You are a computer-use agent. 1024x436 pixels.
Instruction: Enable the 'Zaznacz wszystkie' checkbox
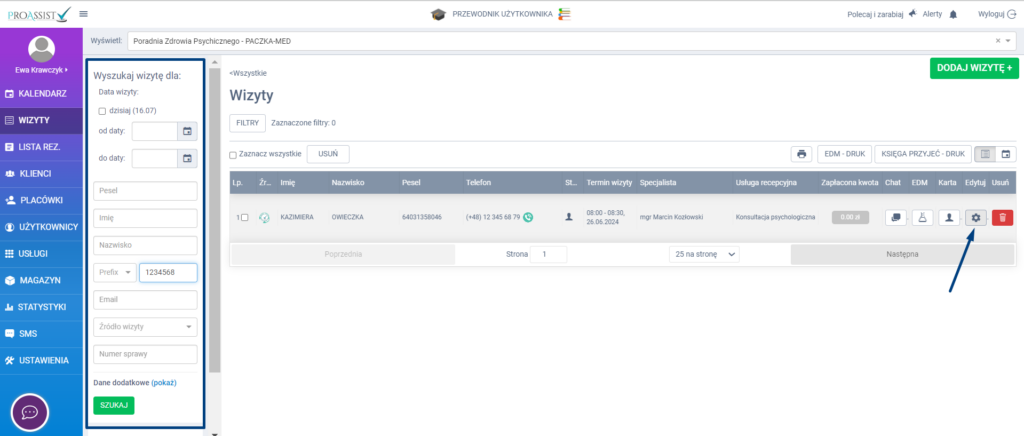(x=233, y=155)
